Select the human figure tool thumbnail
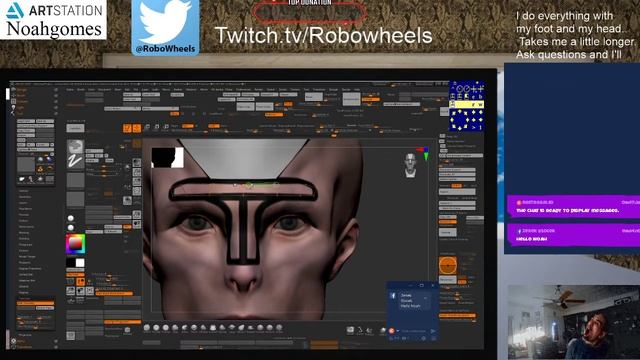Viewport: 640px width, 360px height. coord(31,179)
